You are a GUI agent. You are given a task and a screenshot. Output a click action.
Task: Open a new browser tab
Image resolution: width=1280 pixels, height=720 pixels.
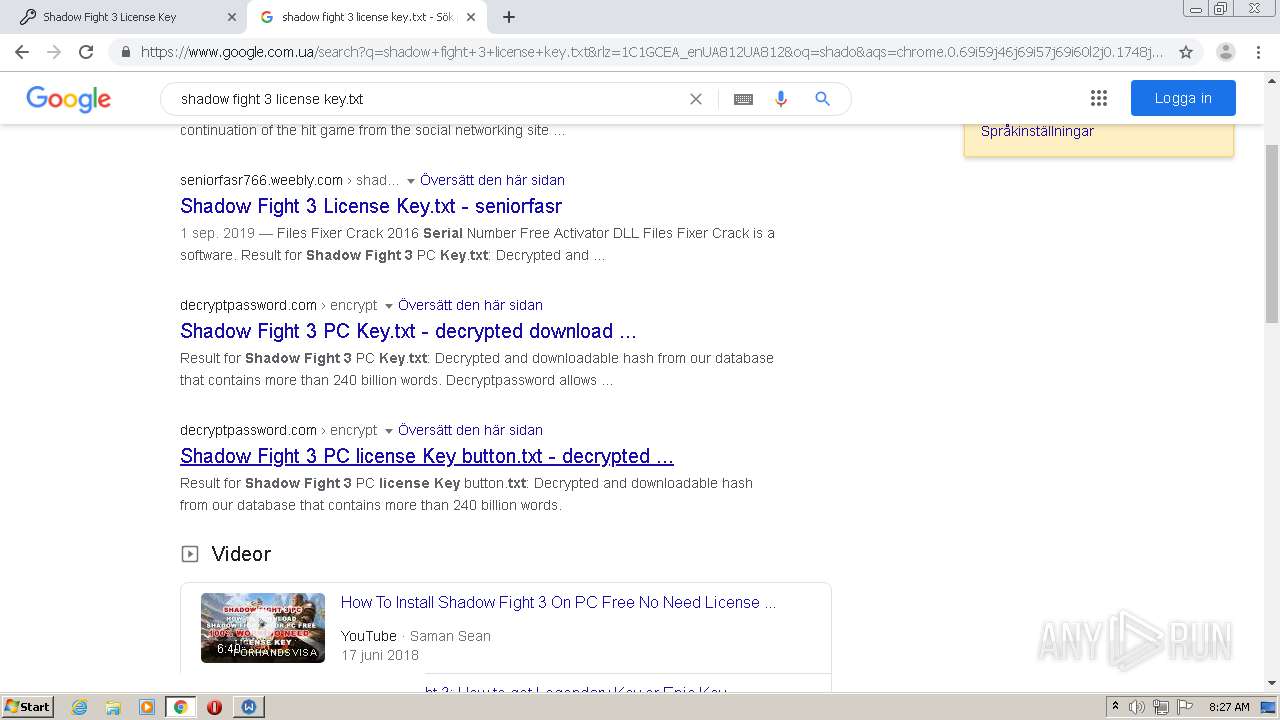pos(509,17)
